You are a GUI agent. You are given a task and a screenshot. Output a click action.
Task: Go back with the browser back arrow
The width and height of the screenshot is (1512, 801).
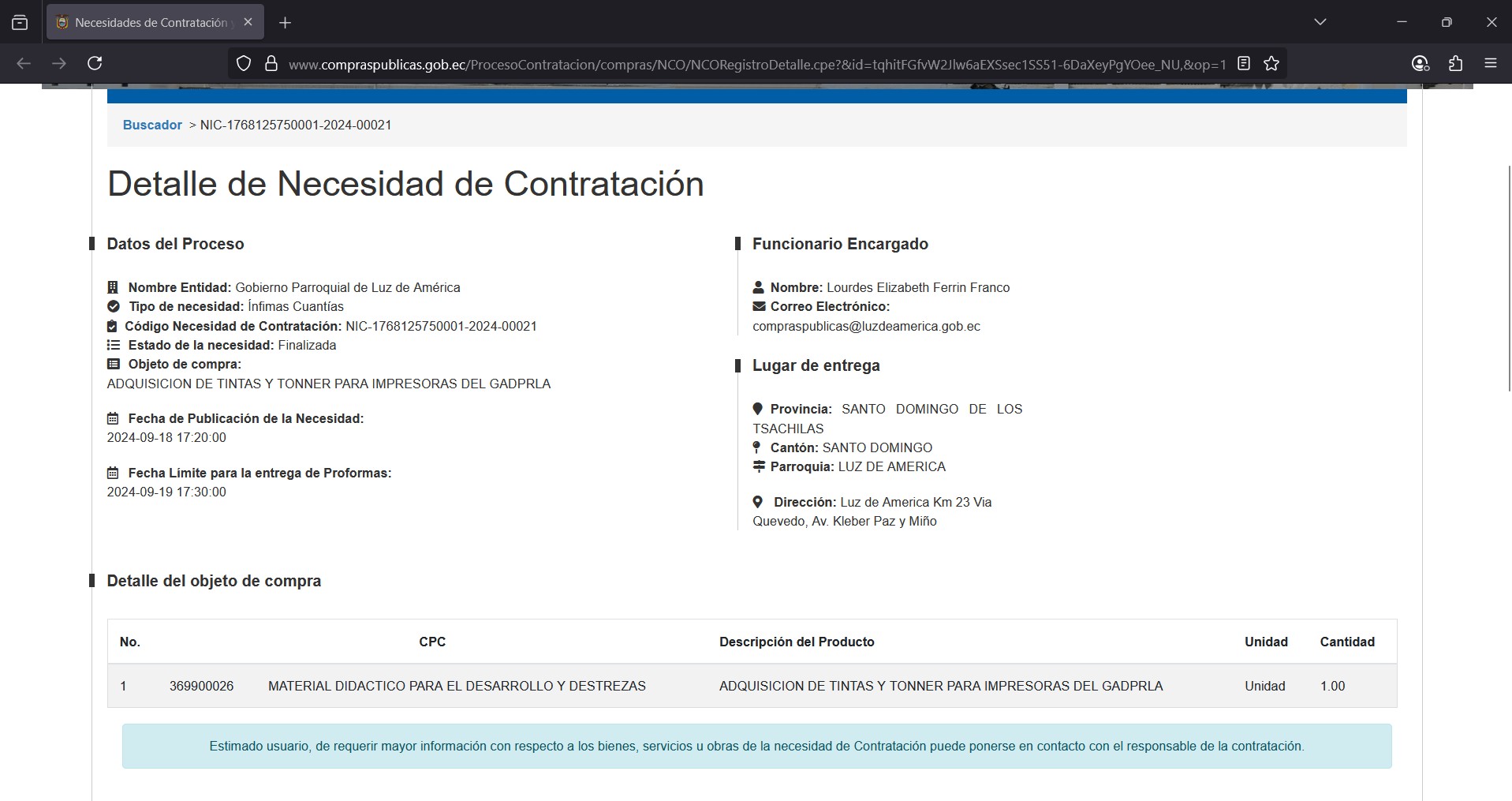click(24, 63)
